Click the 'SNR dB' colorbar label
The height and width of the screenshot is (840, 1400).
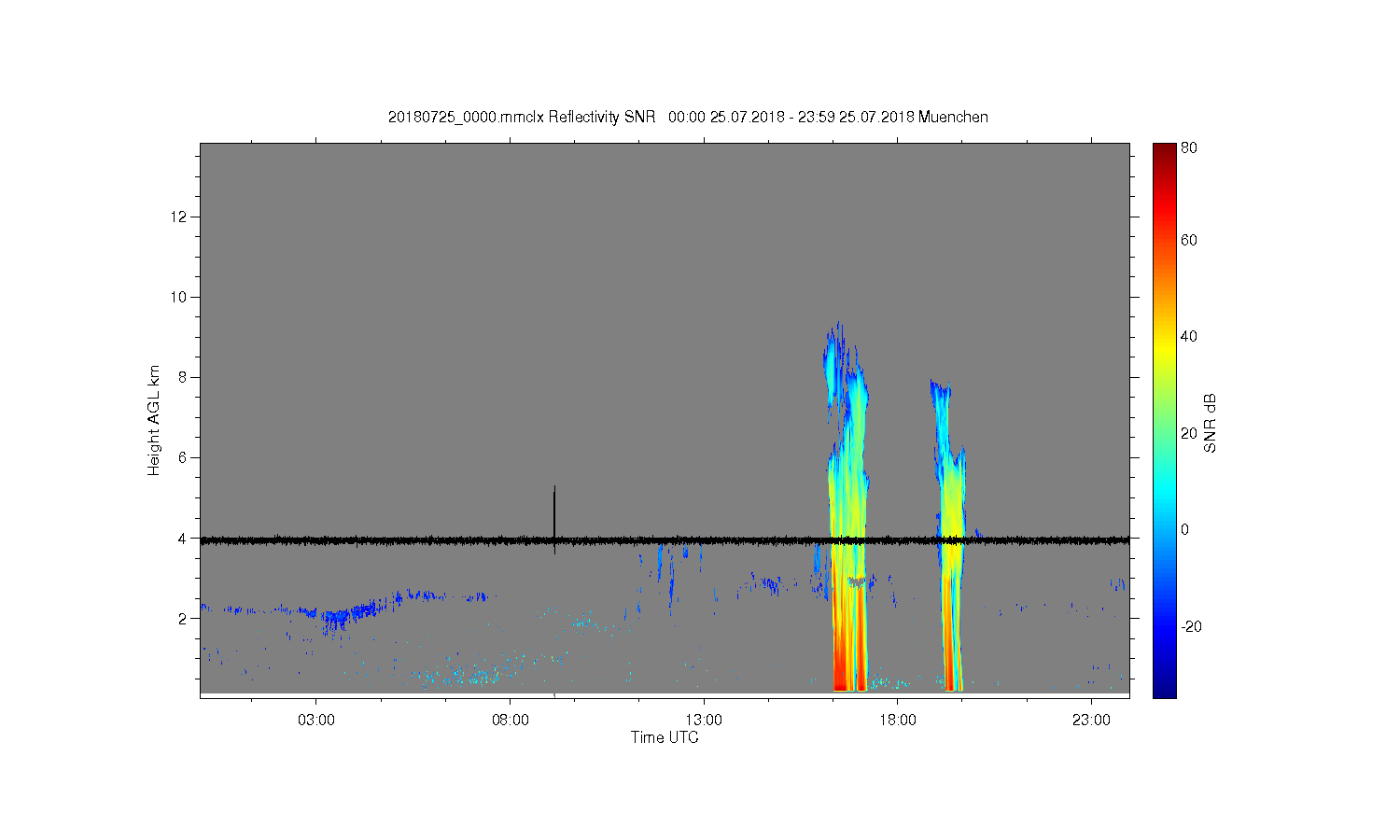[x=1211, y=424]
